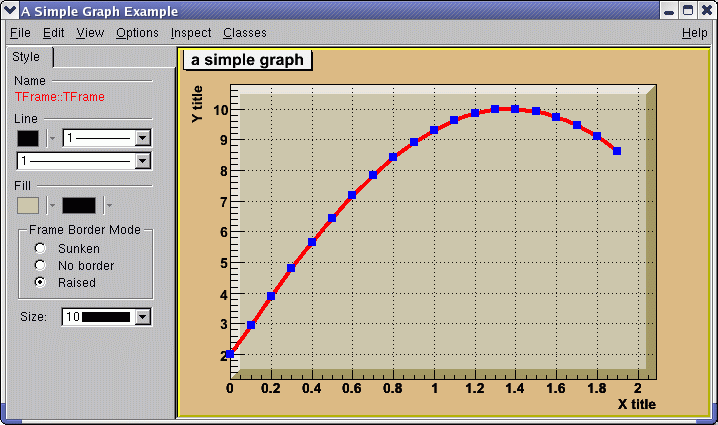718x425 pixels.
Task: Click the black Line color swatch
Action: click(x=28, y=138)
